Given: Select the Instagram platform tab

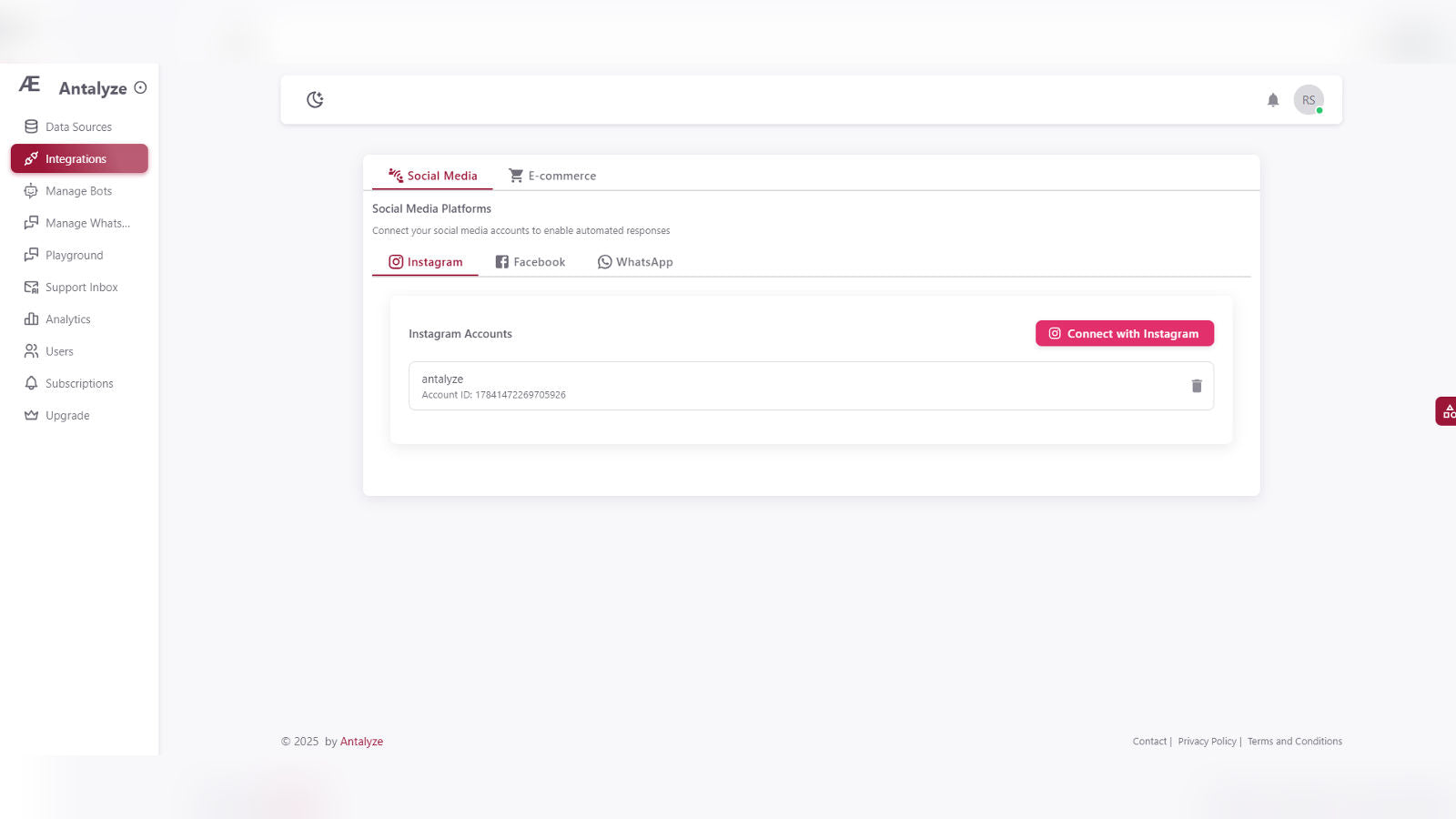Looking at the screenshot, I should point(425,262).
